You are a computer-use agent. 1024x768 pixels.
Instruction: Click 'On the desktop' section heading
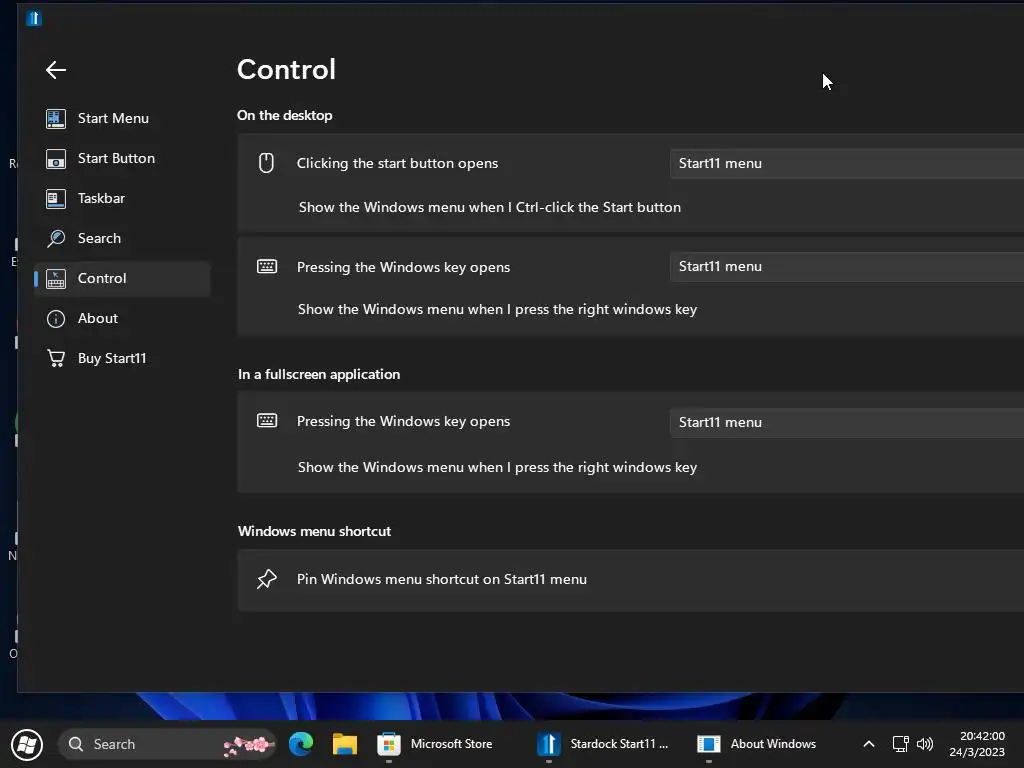coord(285,116)
